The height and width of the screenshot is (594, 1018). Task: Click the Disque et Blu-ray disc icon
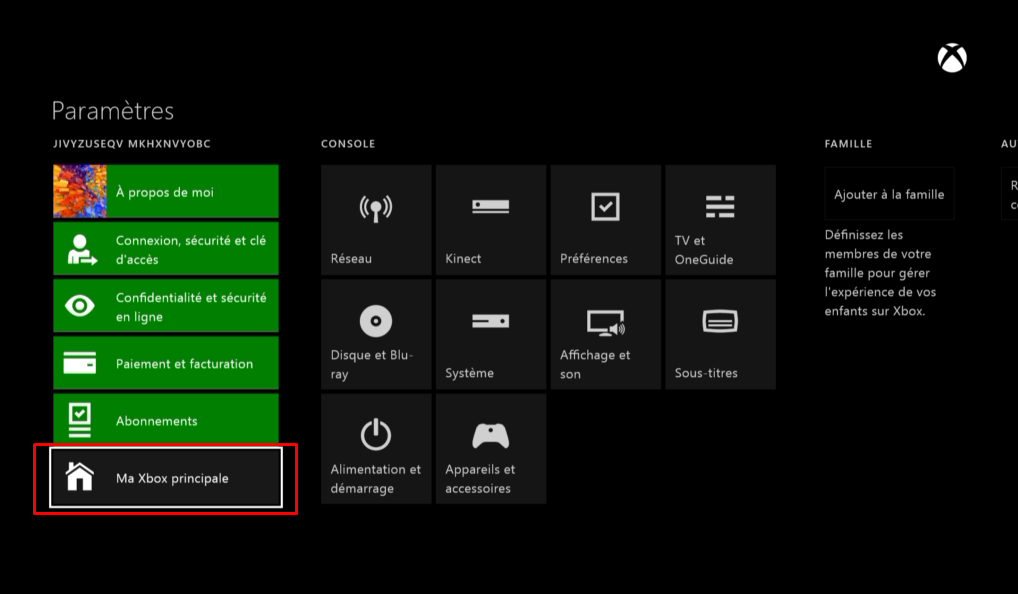(x=376, y=321)
